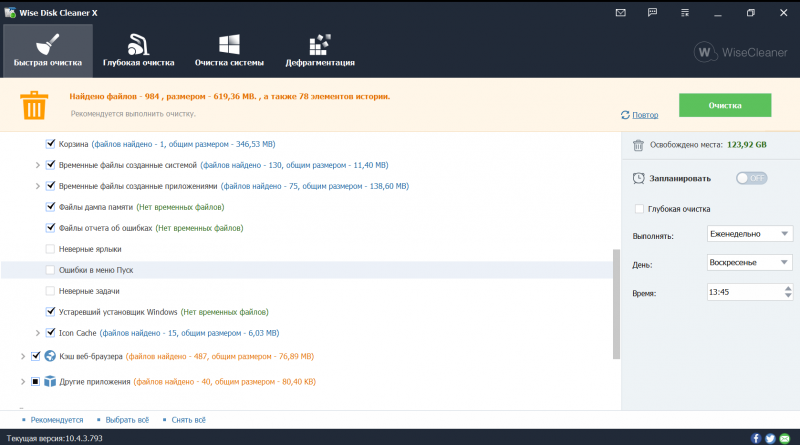Check the Ошибки в меню Пуск checkbox

[x=50, y=270]
